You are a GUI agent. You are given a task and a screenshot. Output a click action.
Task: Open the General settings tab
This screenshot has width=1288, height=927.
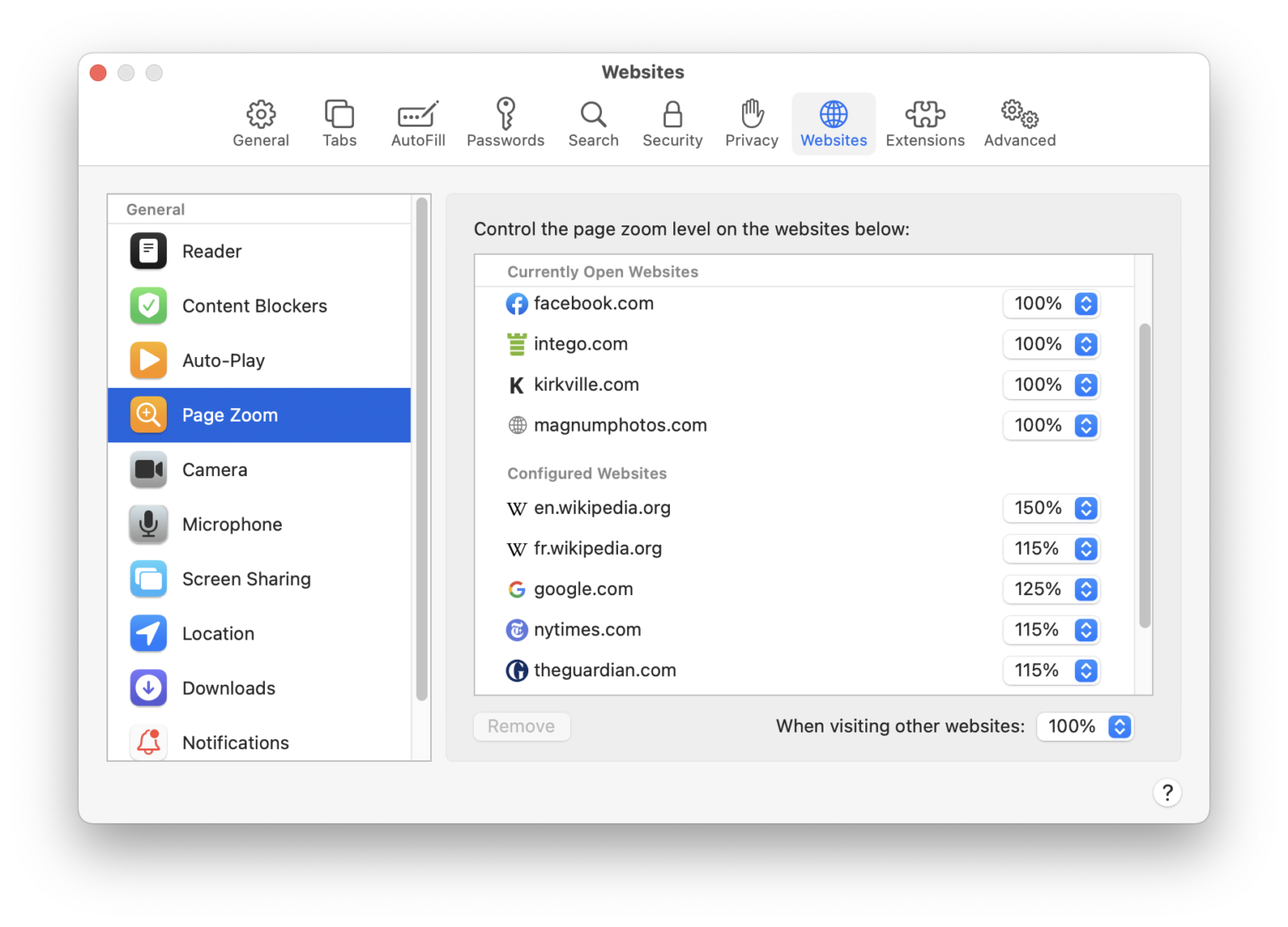pos(261,123)
